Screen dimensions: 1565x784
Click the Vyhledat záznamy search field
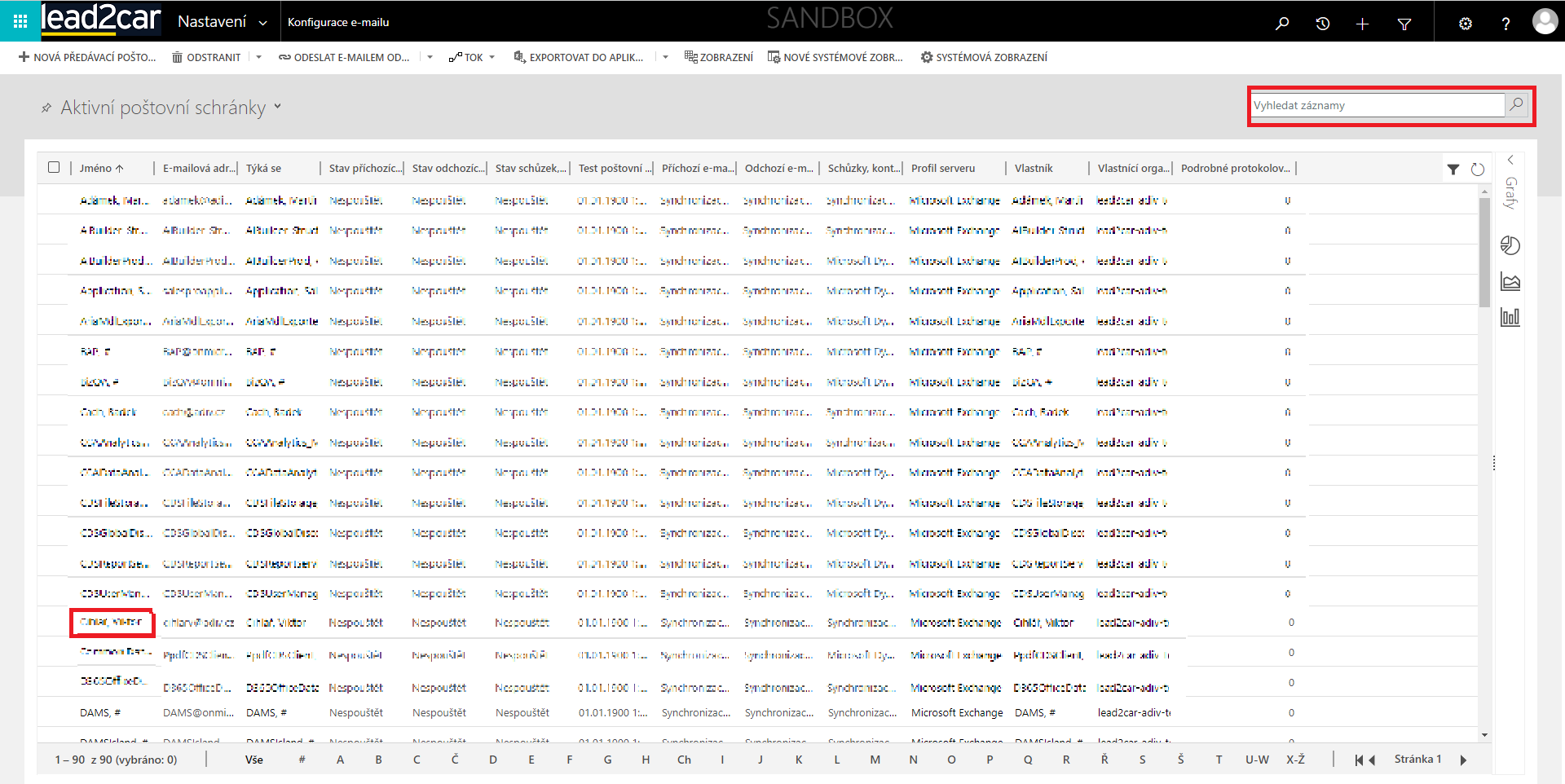[1378, 105]
